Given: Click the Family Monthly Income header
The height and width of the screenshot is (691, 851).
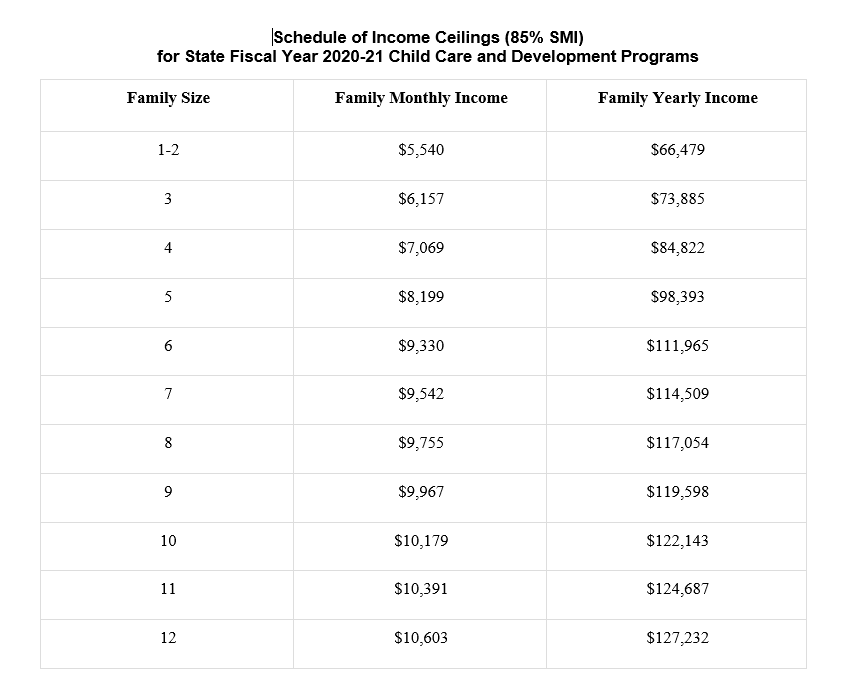Looking at the screenshot, I should tap(421, 98).
